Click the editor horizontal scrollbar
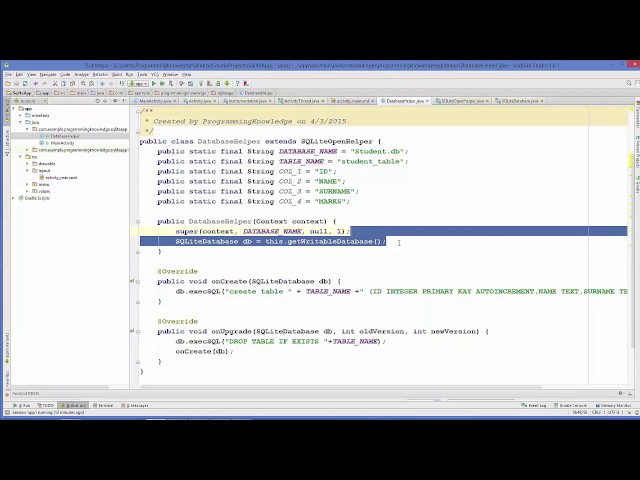The width and height of the screenshot is (640, 480). pyautogui.click(x=340, y=387)
